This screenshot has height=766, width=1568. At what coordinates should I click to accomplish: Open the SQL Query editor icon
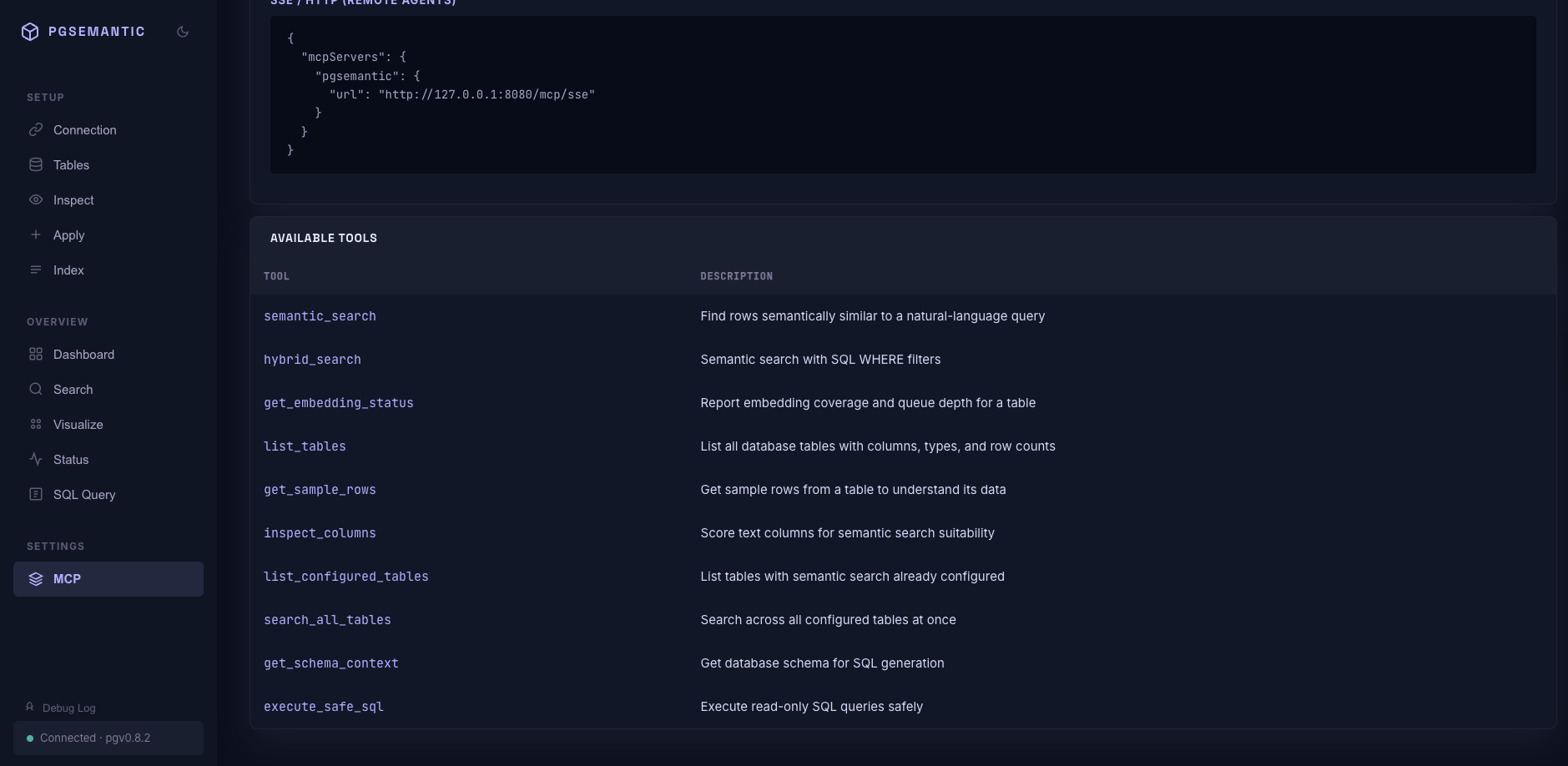click(36, 494)
